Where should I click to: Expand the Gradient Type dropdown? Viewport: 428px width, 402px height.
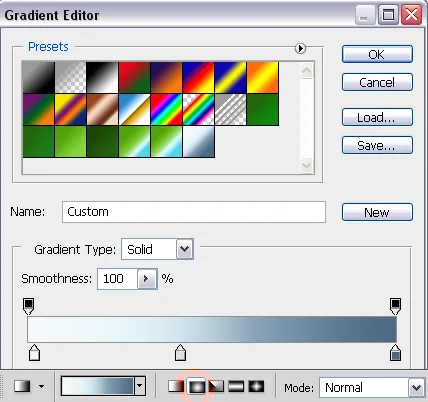(x=185, y=249)
